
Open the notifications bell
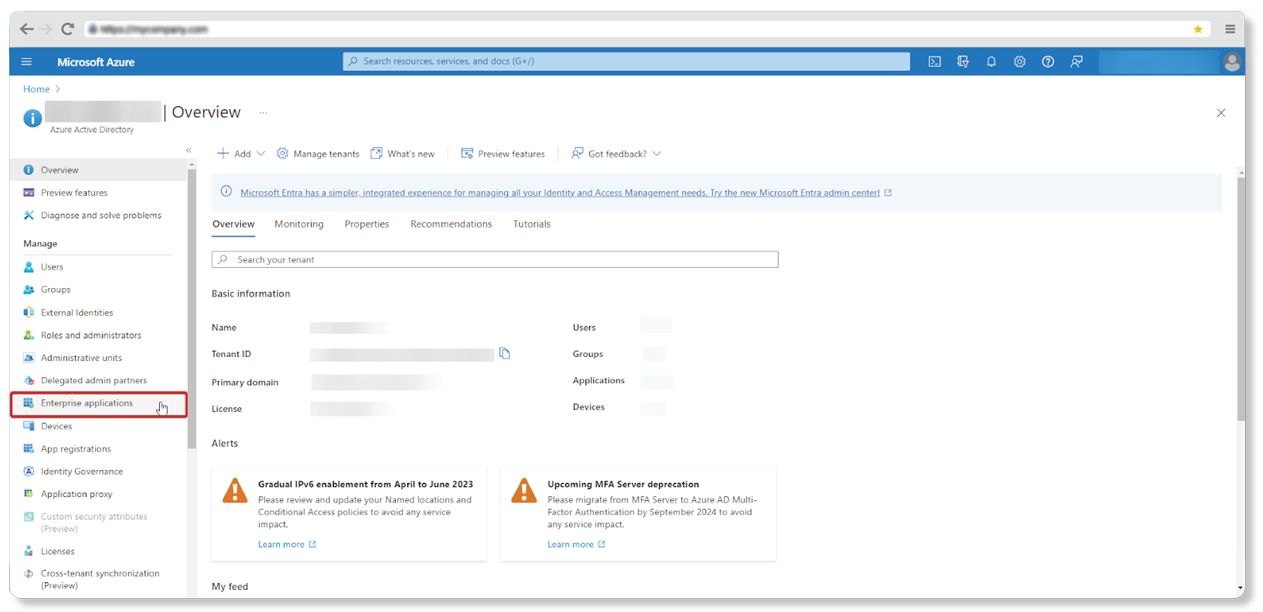tap(991, 62)
